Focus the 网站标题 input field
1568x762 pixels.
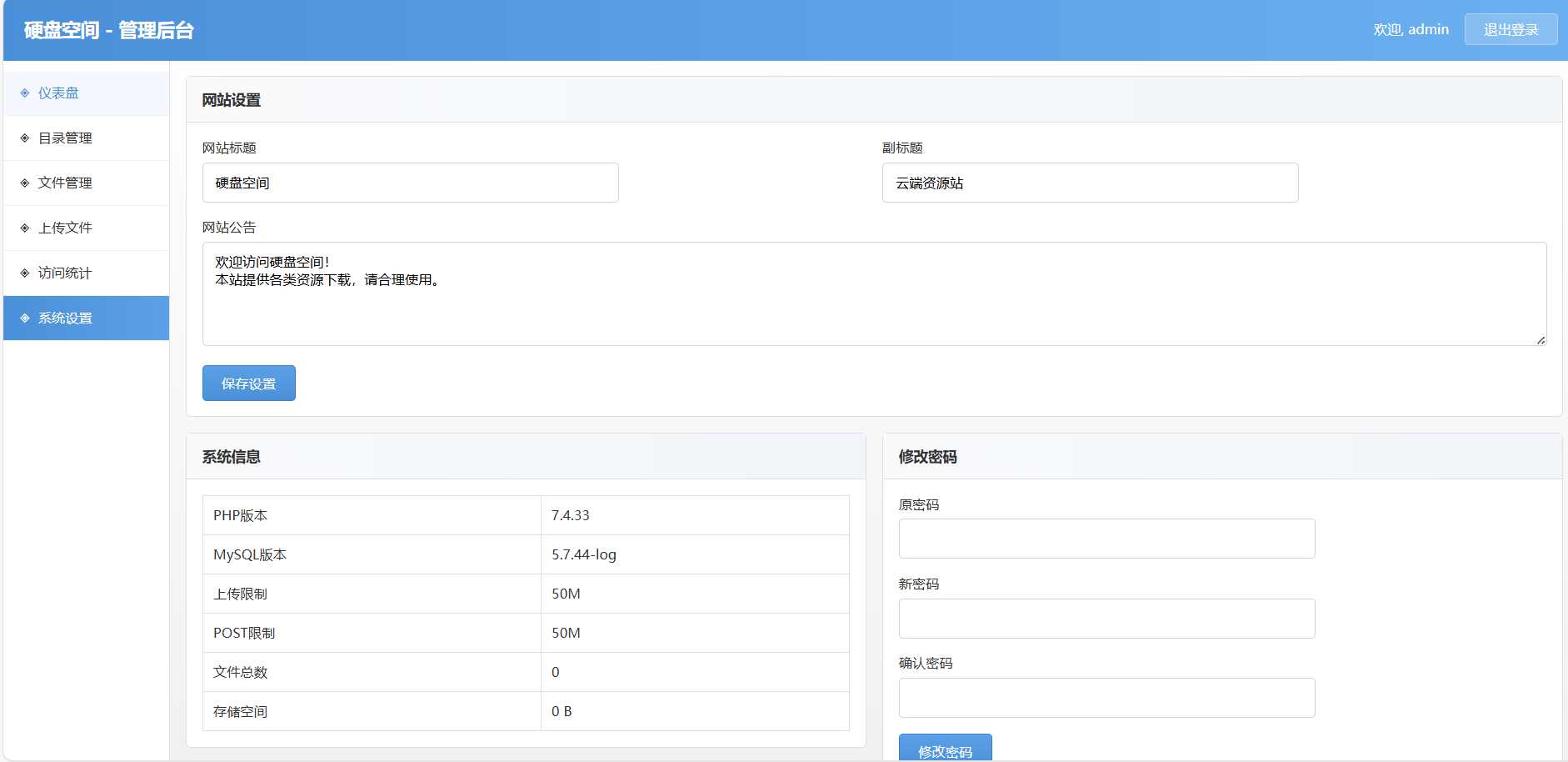pos(410,183)
